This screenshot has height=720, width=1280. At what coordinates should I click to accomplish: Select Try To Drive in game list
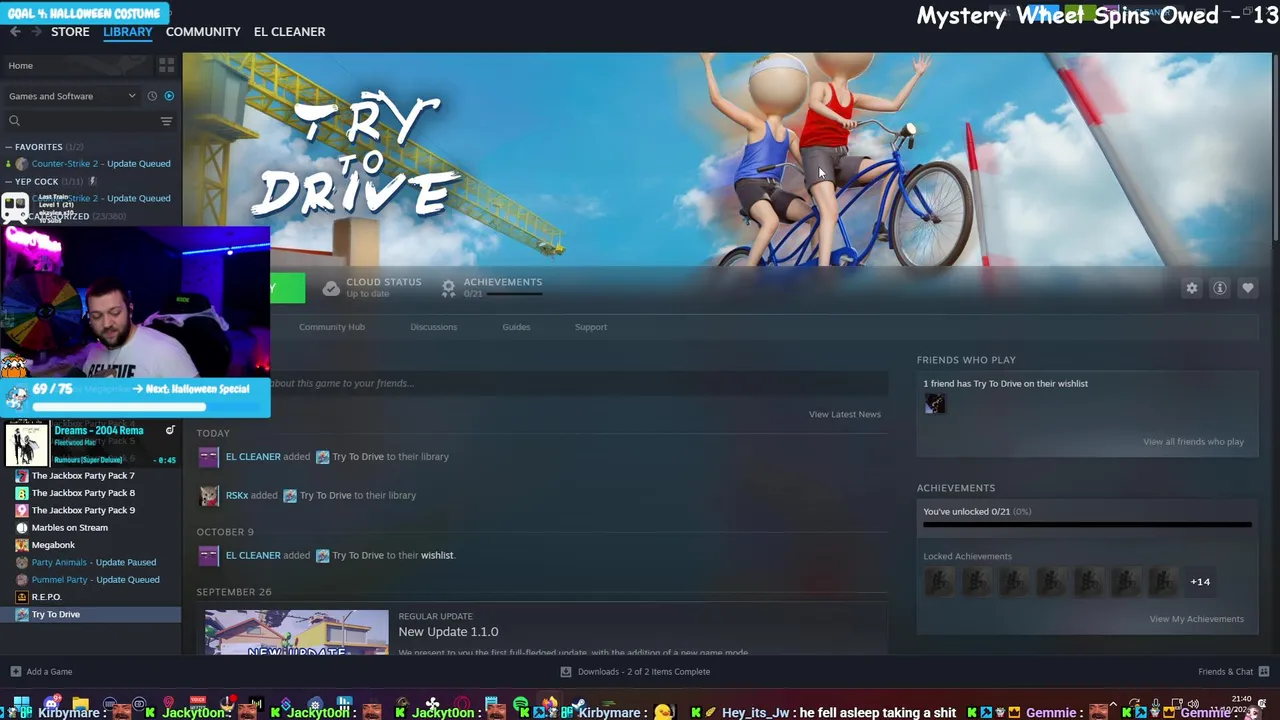[90, 615]
